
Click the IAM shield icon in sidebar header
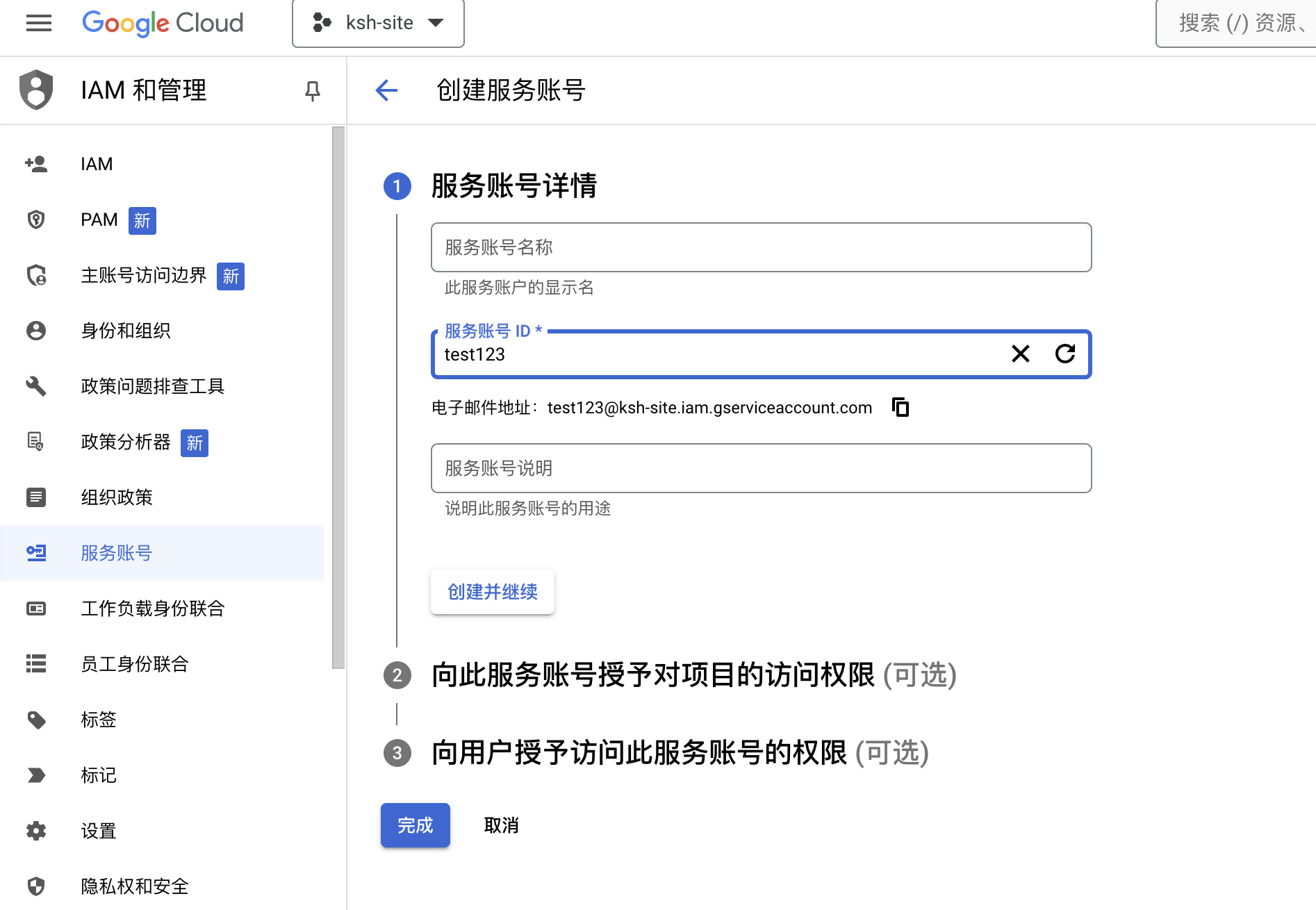pyautogui.click(x=36, y=90)
